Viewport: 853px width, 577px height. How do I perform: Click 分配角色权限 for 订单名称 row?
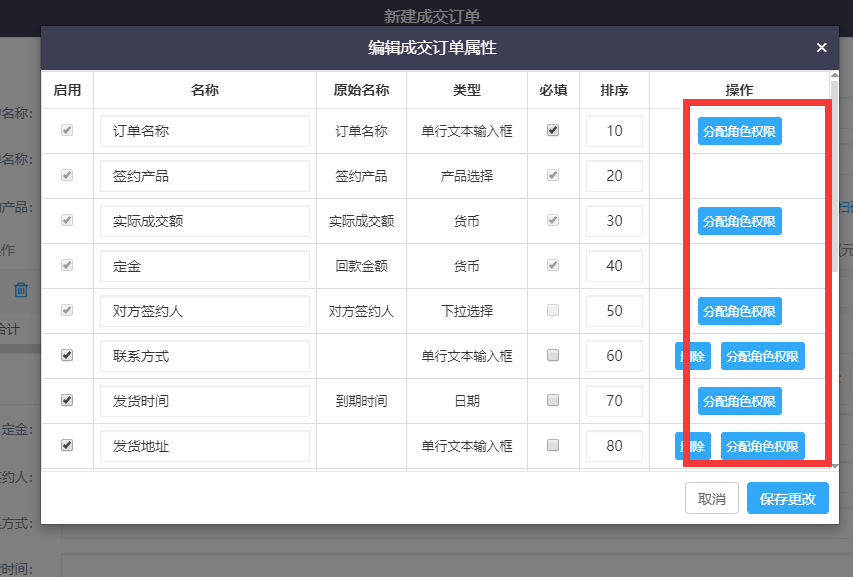pos(739,131)
